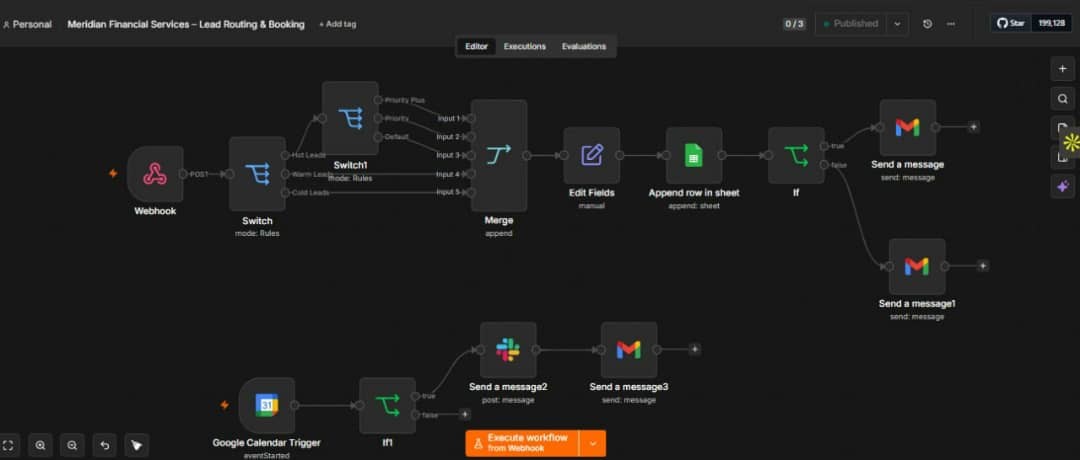The height and width of the screenshot is (460, 1080).
Task: Zoom in on the canvas
Action: [41, 446]
